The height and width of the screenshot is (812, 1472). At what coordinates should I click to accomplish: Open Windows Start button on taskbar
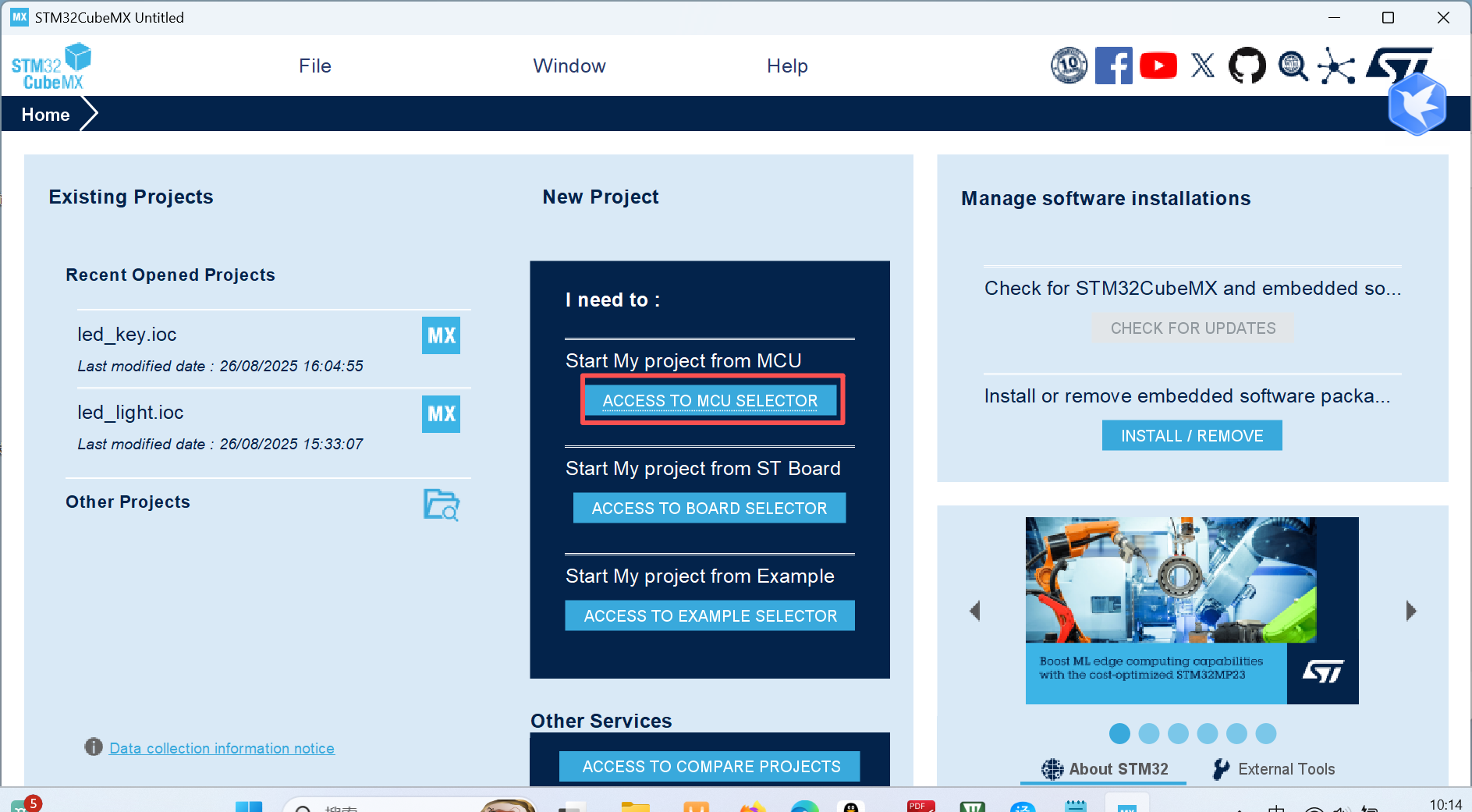pyautogui.click(x=249, y=807)
